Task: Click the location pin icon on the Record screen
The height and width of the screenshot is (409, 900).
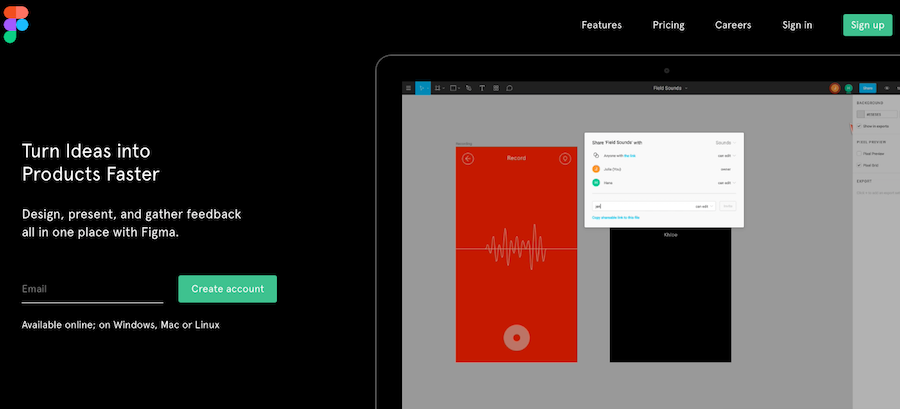Action: pyautogui.click(x=565, y=159)
